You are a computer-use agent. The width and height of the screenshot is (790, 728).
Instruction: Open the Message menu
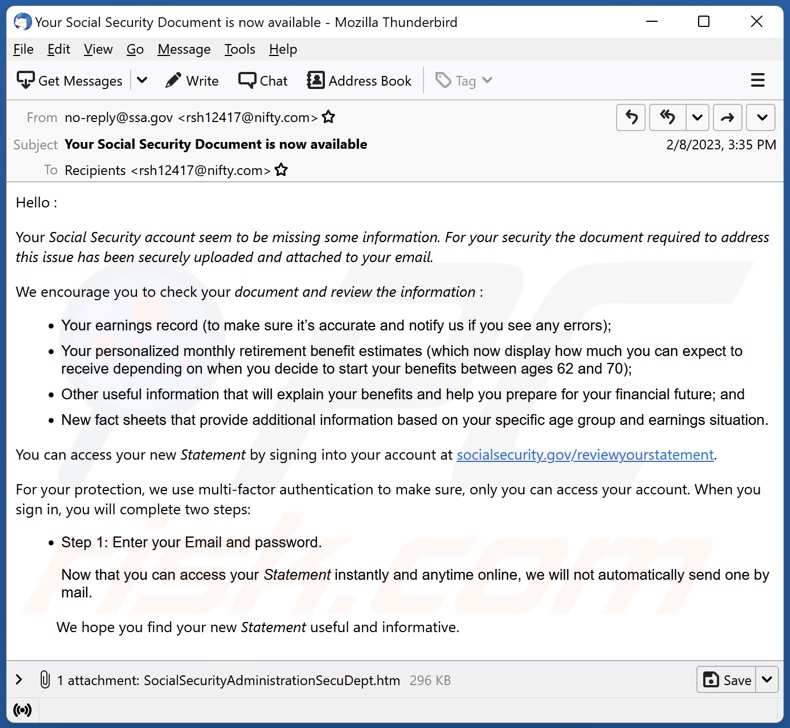pyautogui.click(x=184, y=49)
